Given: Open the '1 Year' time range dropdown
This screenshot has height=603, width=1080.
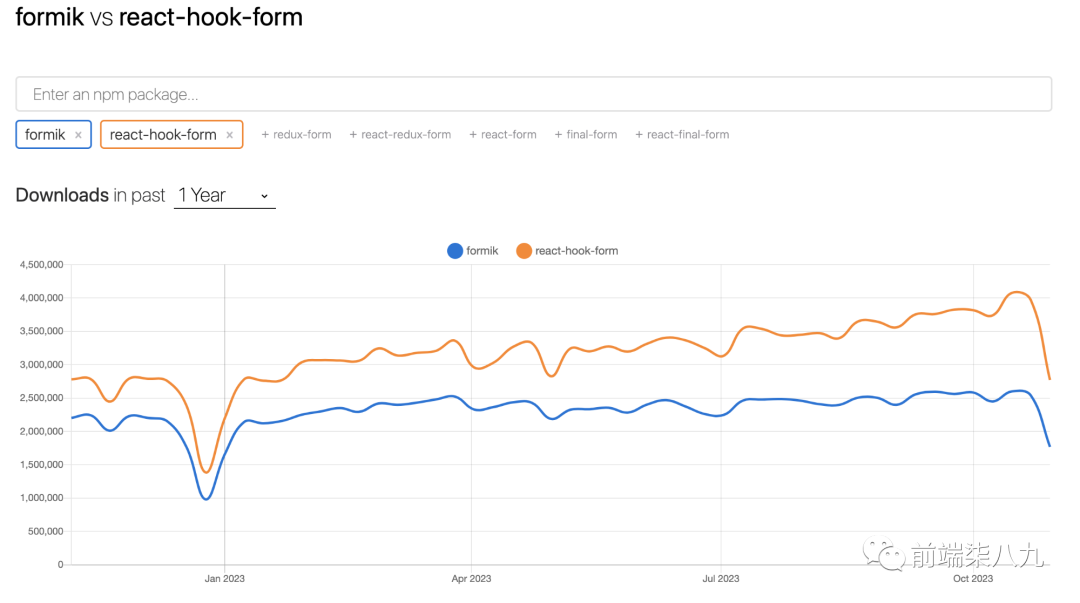Looking at the screenshot, I should [225, 196].
